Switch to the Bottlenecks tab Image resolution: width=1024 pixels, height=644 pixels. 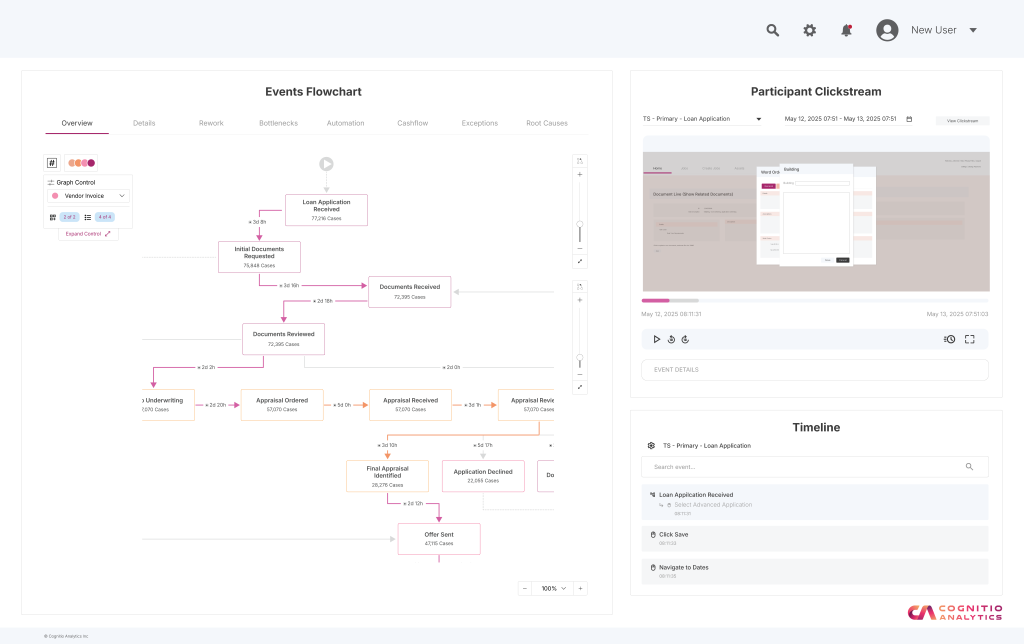coord(278,123)
